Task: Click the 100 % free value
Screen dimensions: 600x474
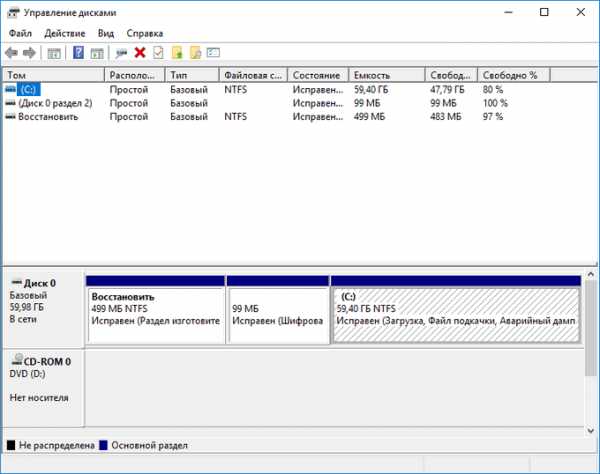Action: pyautogui.click(x=495, y=103)
